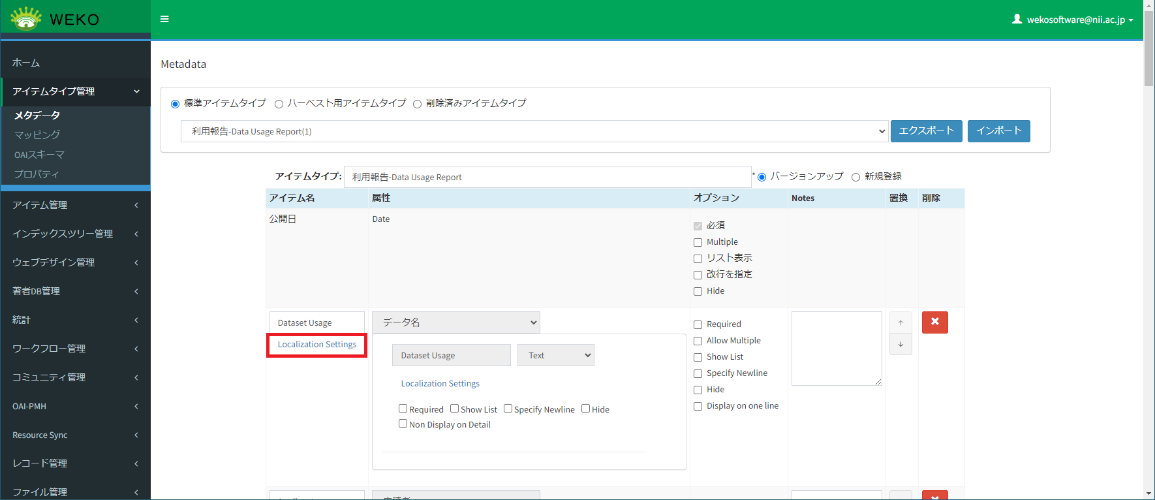Click the hamburger menu toggle icon
The width and height of the screenshot is (1155, 500).
164,19
